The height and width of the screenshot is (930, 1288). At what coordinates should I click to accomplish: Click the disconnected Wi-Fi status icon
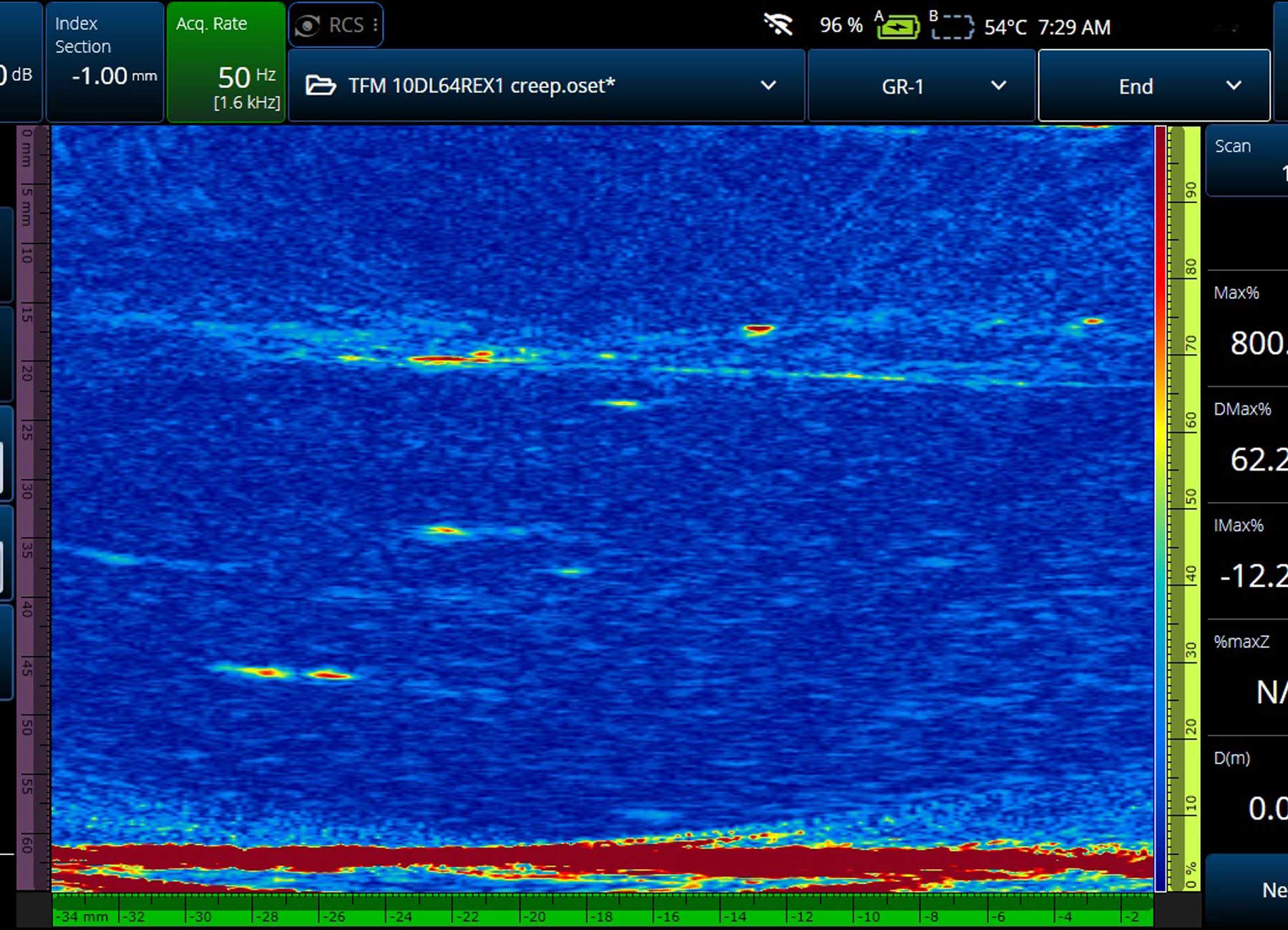tap(778, 26)
